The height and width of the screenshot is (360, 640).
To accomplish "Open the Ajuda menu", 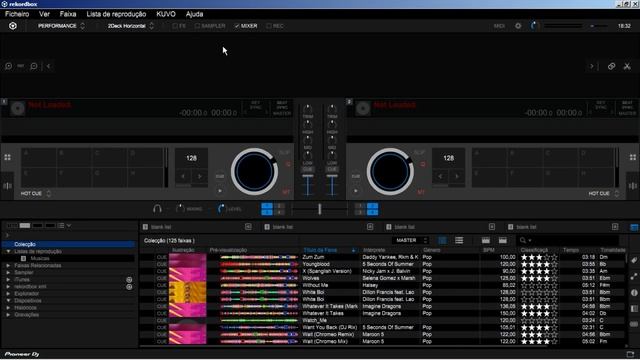I will [195, 14].
